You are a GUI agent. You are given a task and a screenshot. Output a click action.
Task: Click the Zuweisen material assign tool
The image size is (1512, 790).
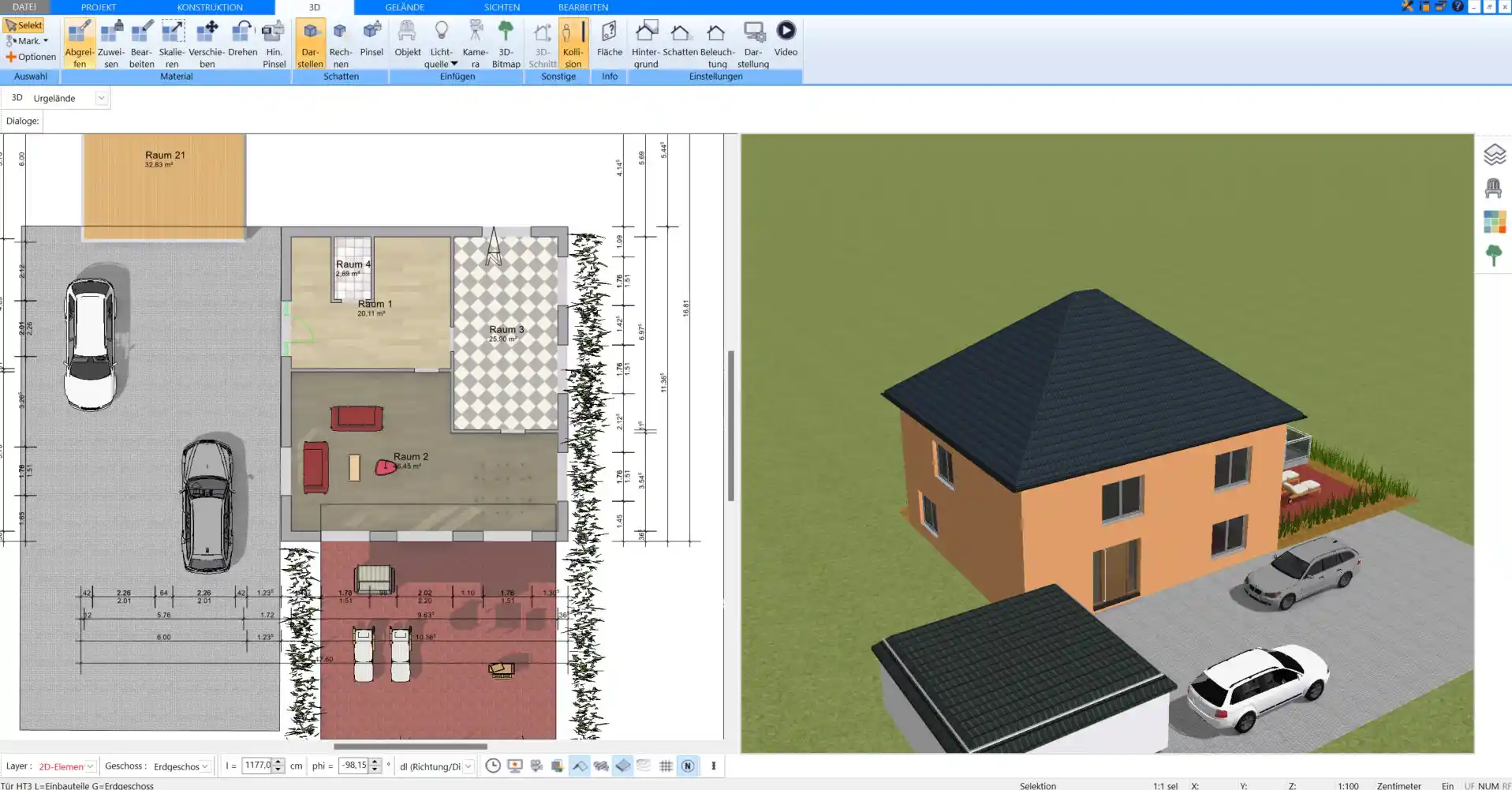[111, 44]
